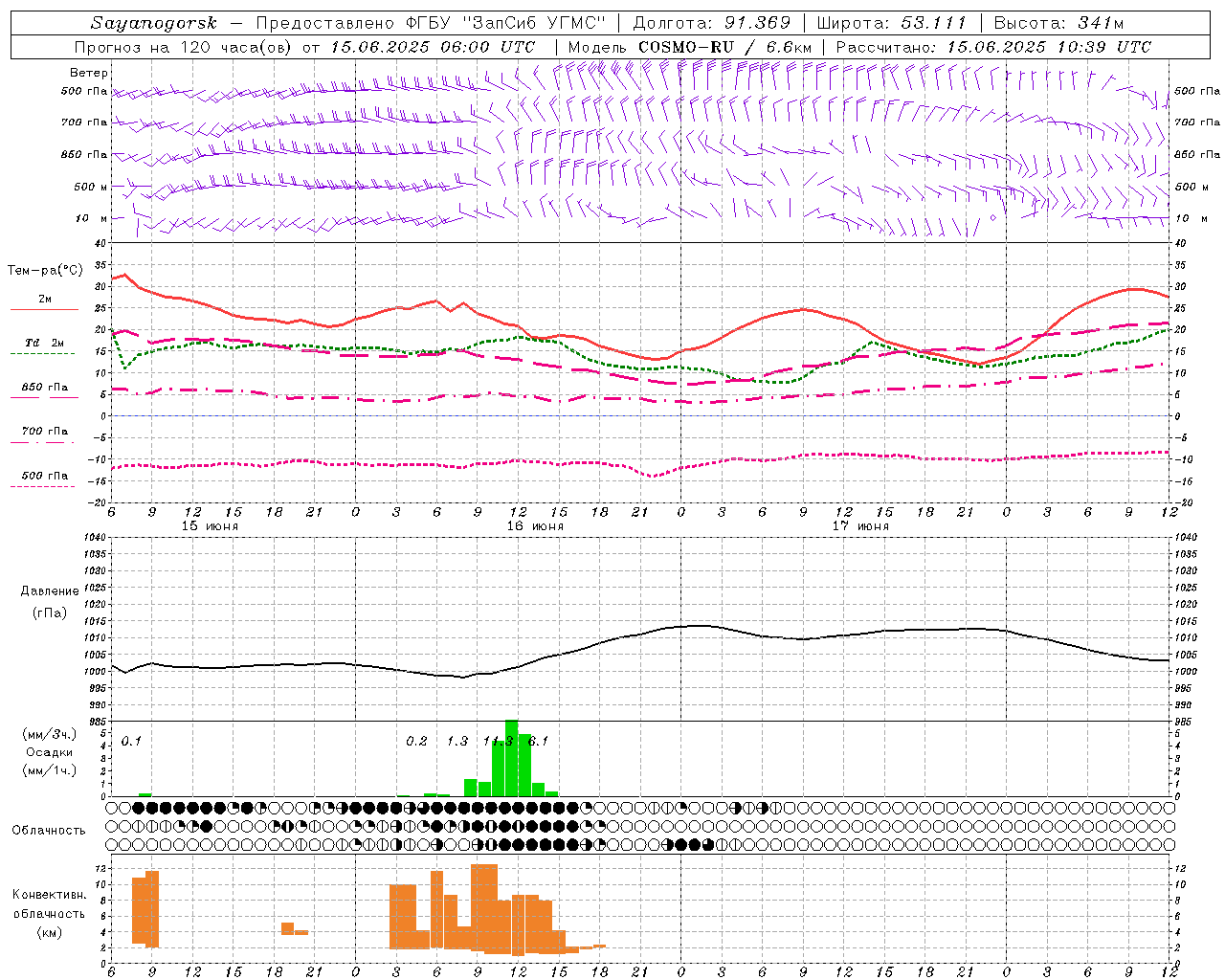Click the 'Модель COSMO-RU / 6.6км' text
The height and width of the screenshot is (980, 1225).
click(690, 47)
